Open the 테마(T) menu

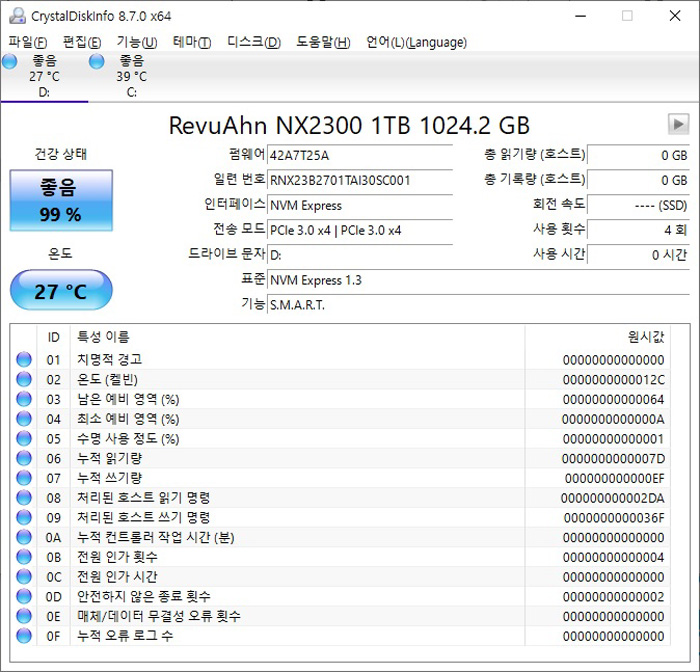point(192,42)
